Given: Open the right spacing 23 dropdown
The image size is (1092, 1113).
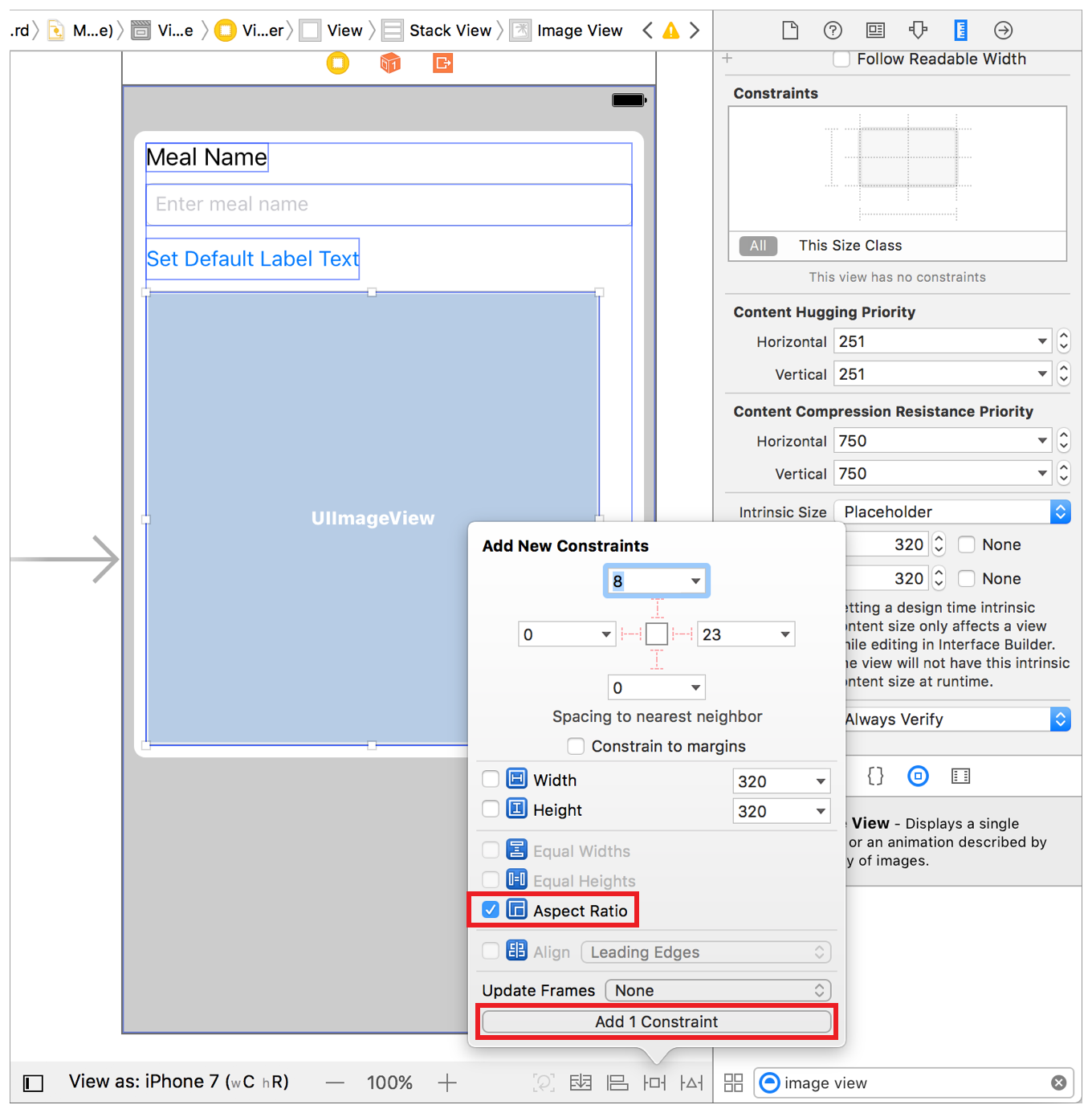Looking at the screenshot, I should [x=784, y=634].
